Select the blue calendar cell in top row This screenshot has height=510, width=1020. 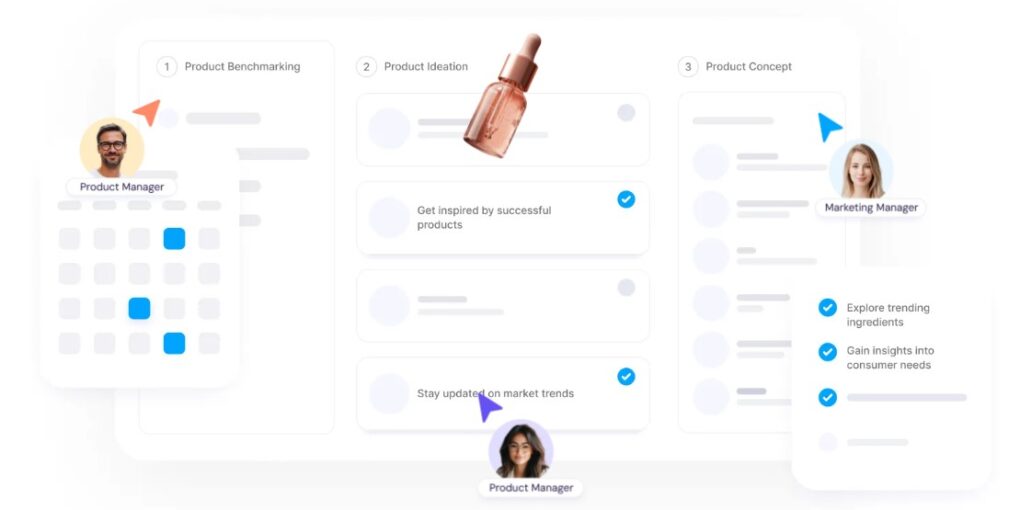[174, 239]
